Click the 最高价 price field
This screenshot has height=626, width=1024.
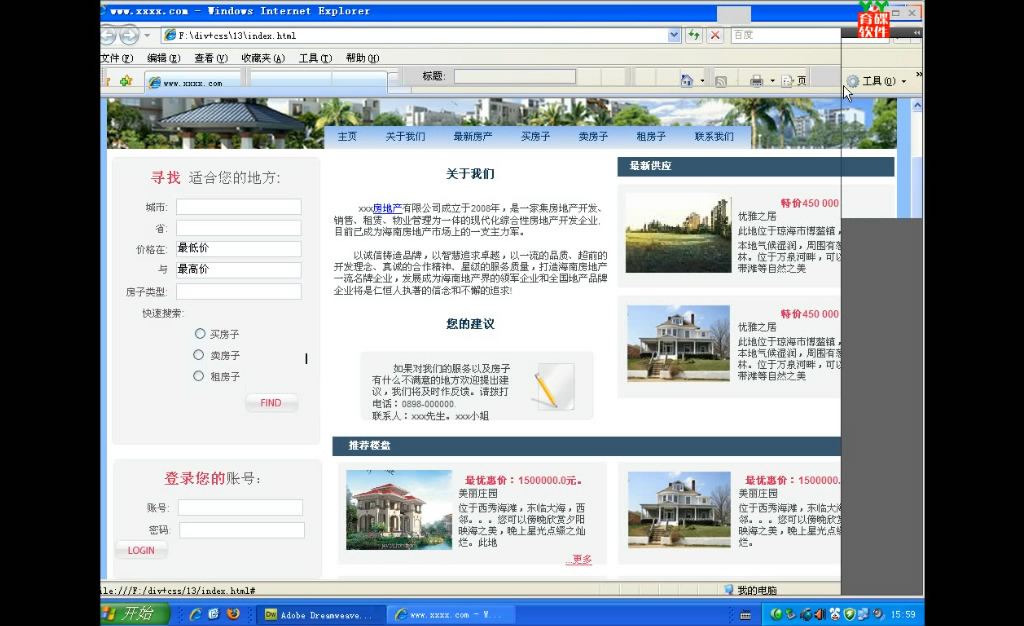[x=238, y=270]
